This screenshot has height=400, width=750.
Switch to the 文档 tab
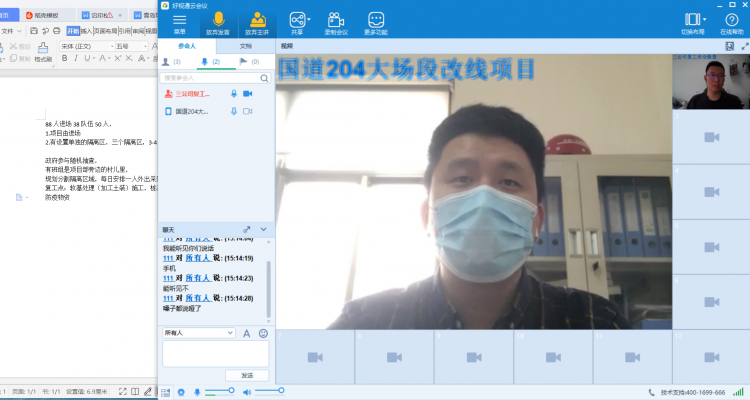tap(246, 46)
